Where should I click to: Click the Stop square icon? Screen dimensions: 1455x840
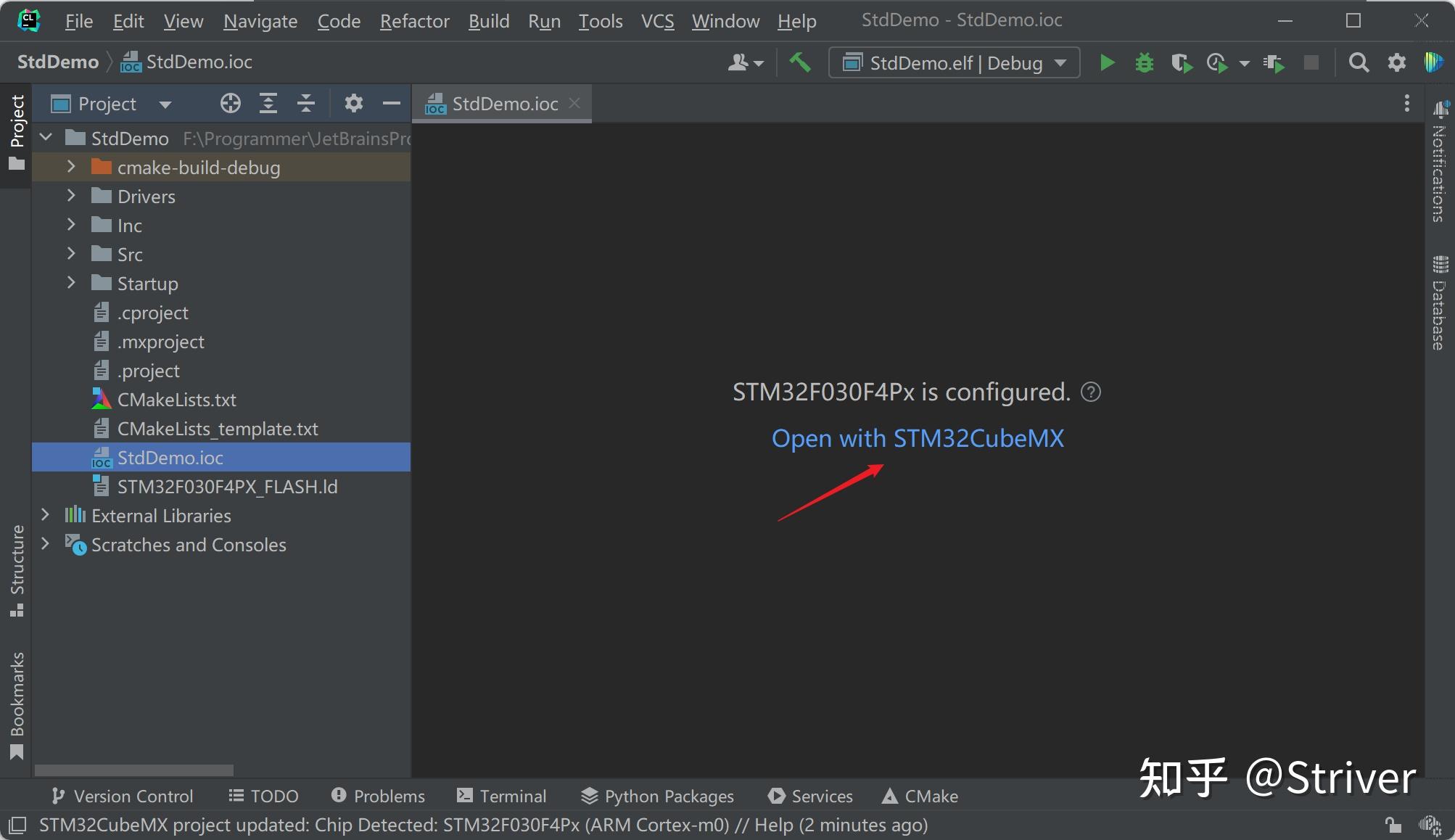click(1311, 62)
